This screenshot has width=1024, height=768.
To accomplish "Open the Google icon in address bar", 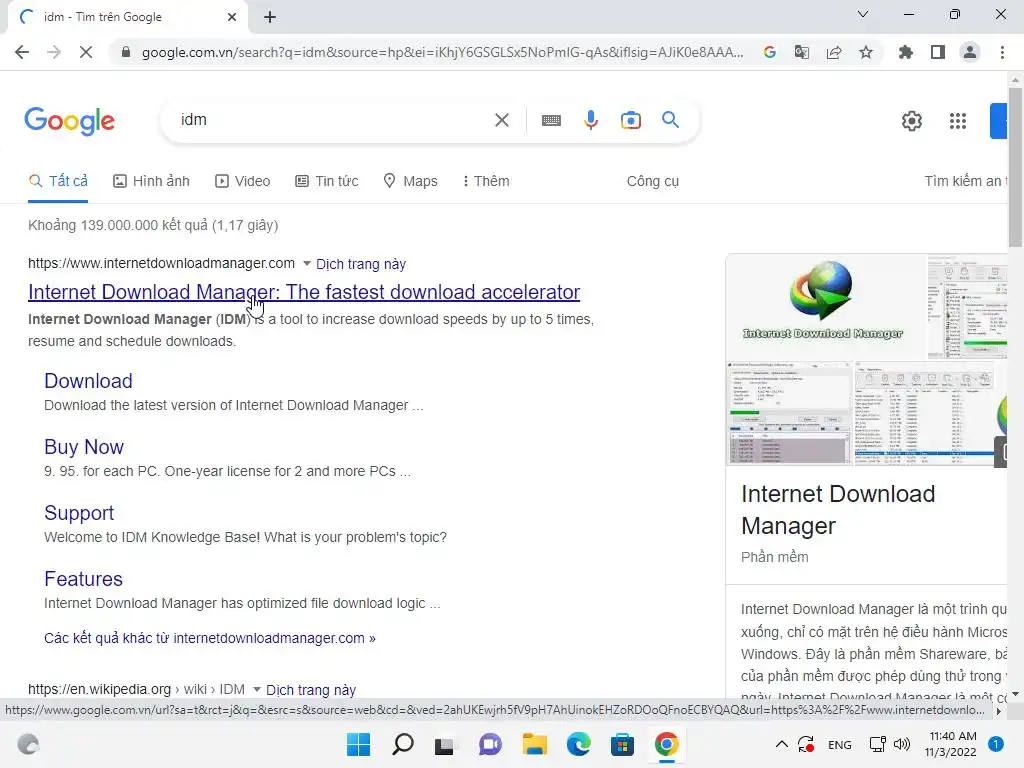I will [770, 52].
